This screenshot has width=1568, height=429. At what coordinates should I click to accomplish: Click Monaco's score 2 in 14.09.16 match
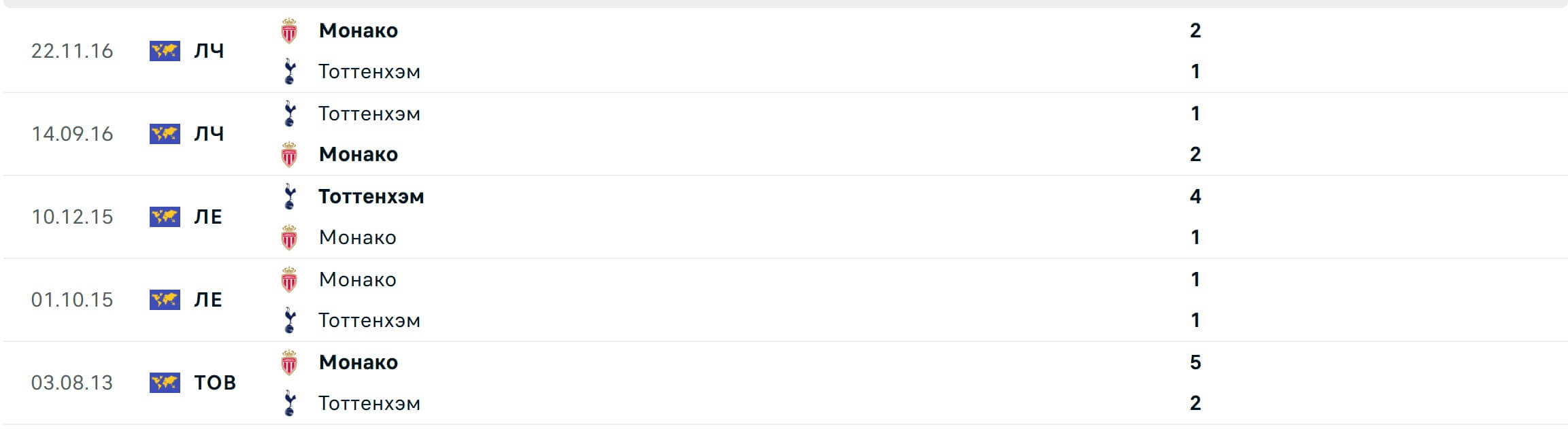1195,154
